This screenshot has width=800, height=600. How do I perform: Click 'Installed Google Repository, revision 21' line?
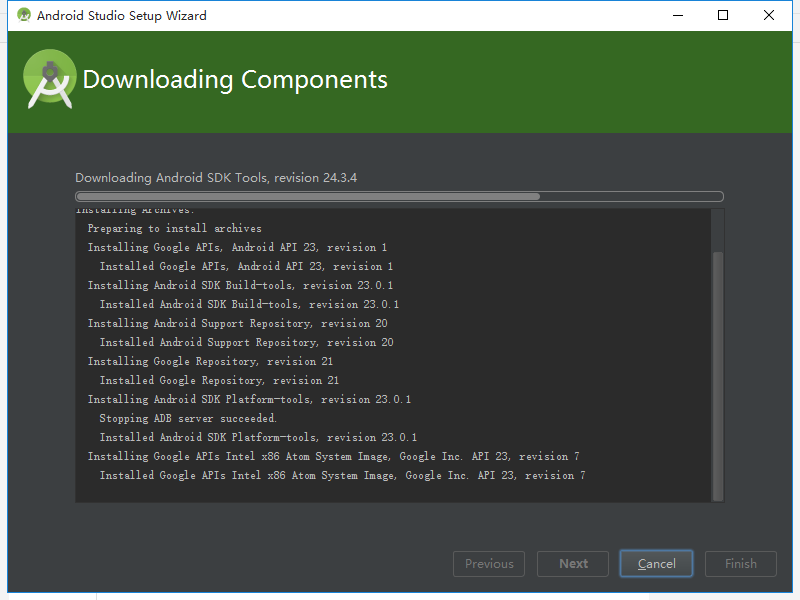point(219,380)
